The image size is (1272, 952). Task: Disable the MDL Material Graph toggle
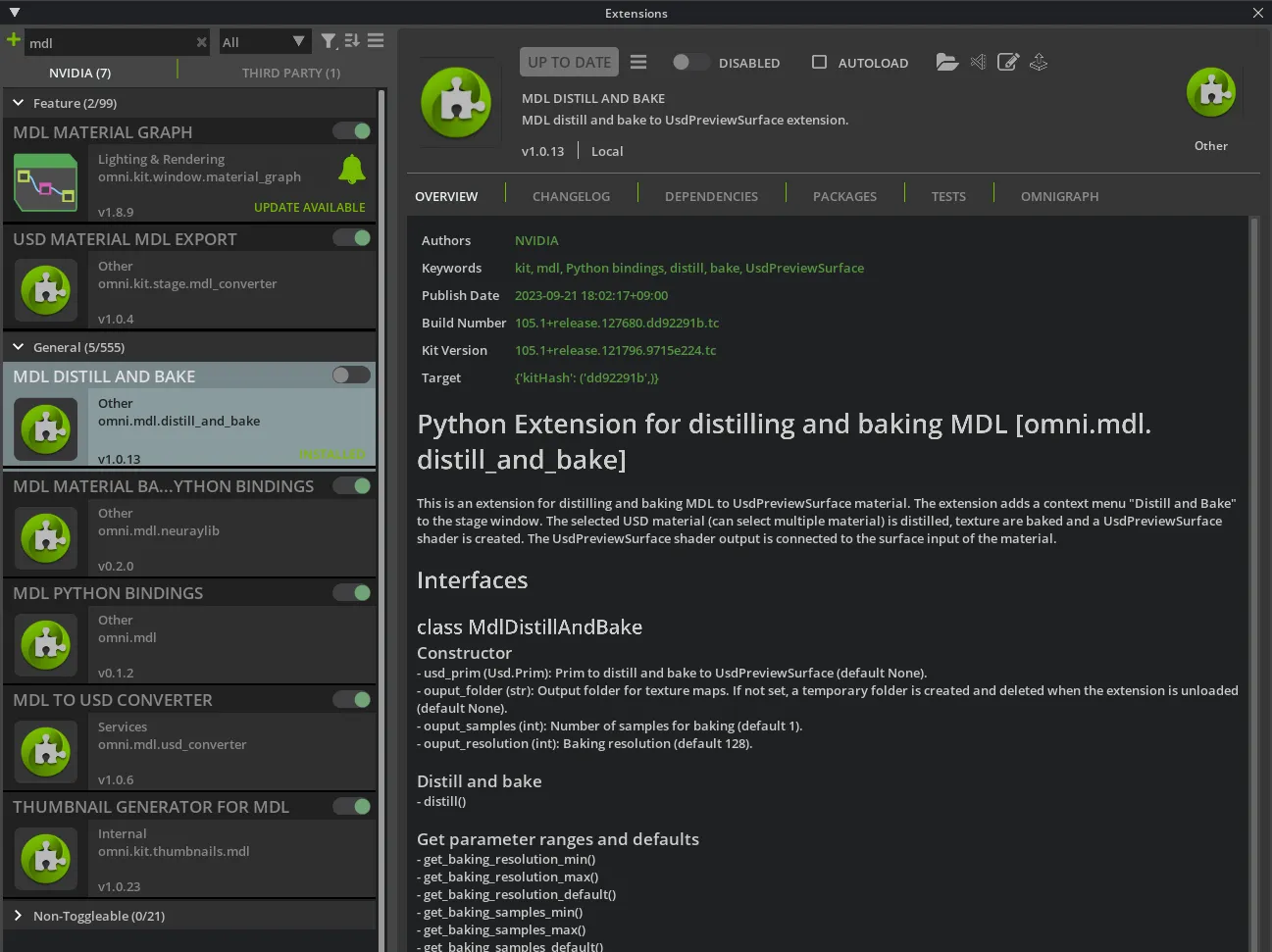point(351,131)
